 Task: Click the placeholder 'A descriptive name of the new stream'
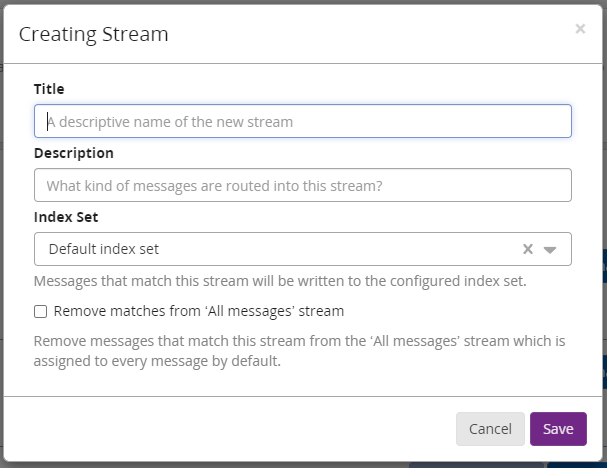click(x=170, y=122)
